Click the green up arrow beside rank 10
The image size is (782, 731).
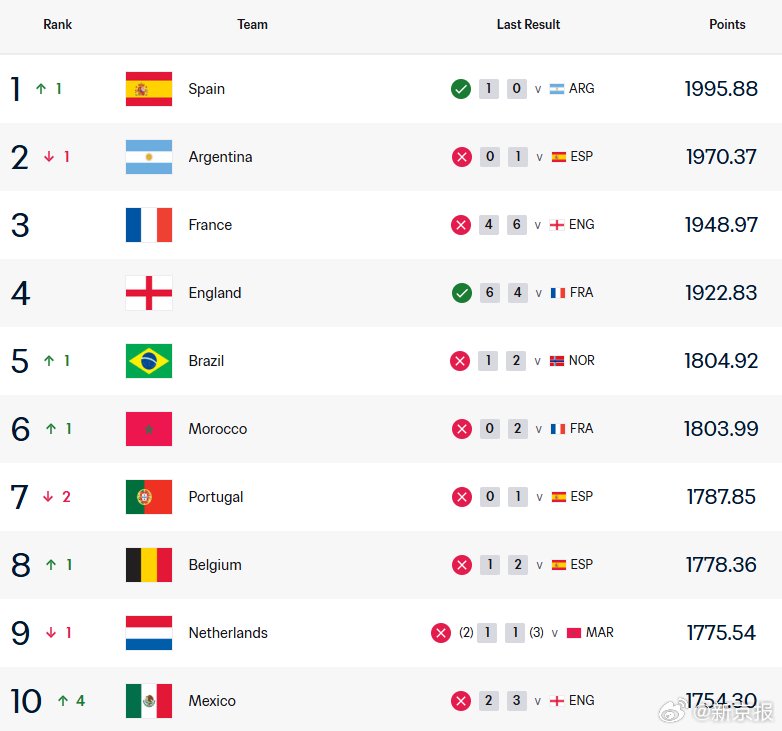(x=63, y=701)
